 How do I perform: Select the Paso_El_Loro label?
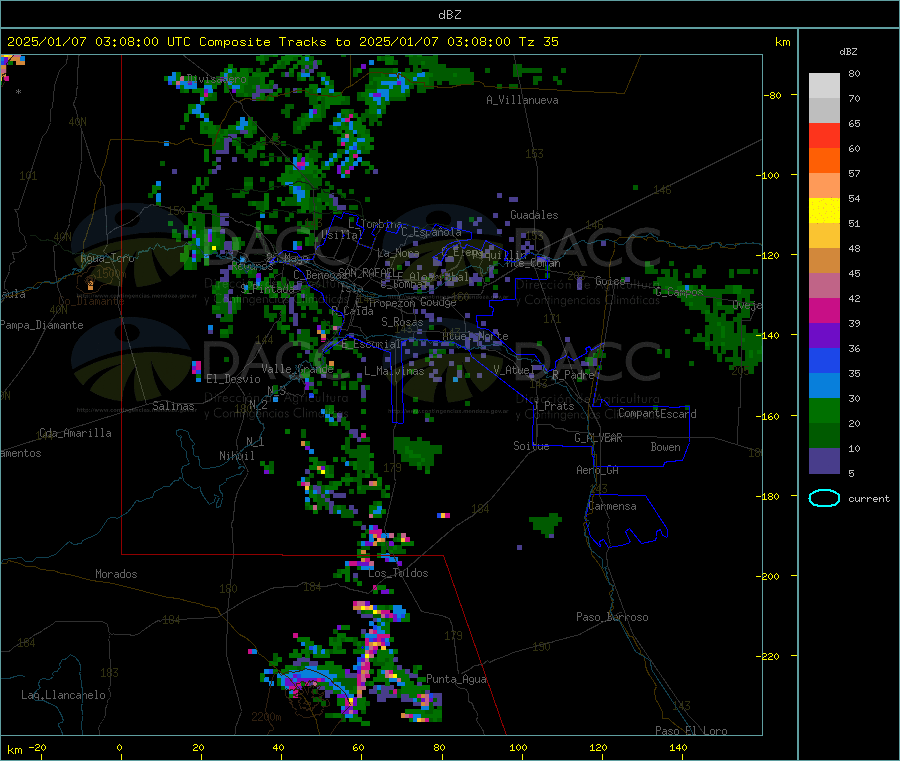(x=691, y=731)
